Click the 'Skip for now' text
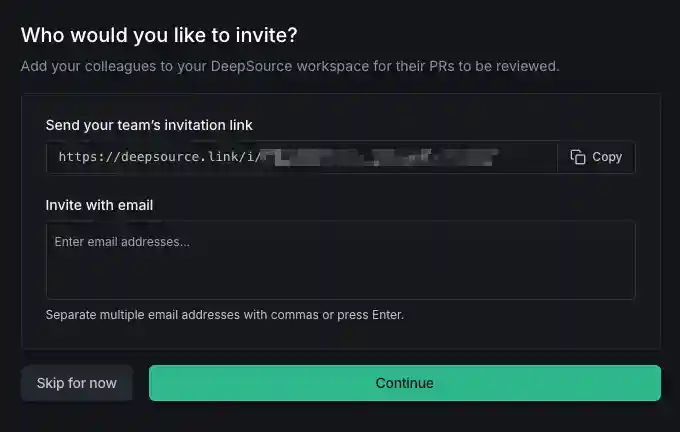680x432 pixels. click(x=77, y=383)
